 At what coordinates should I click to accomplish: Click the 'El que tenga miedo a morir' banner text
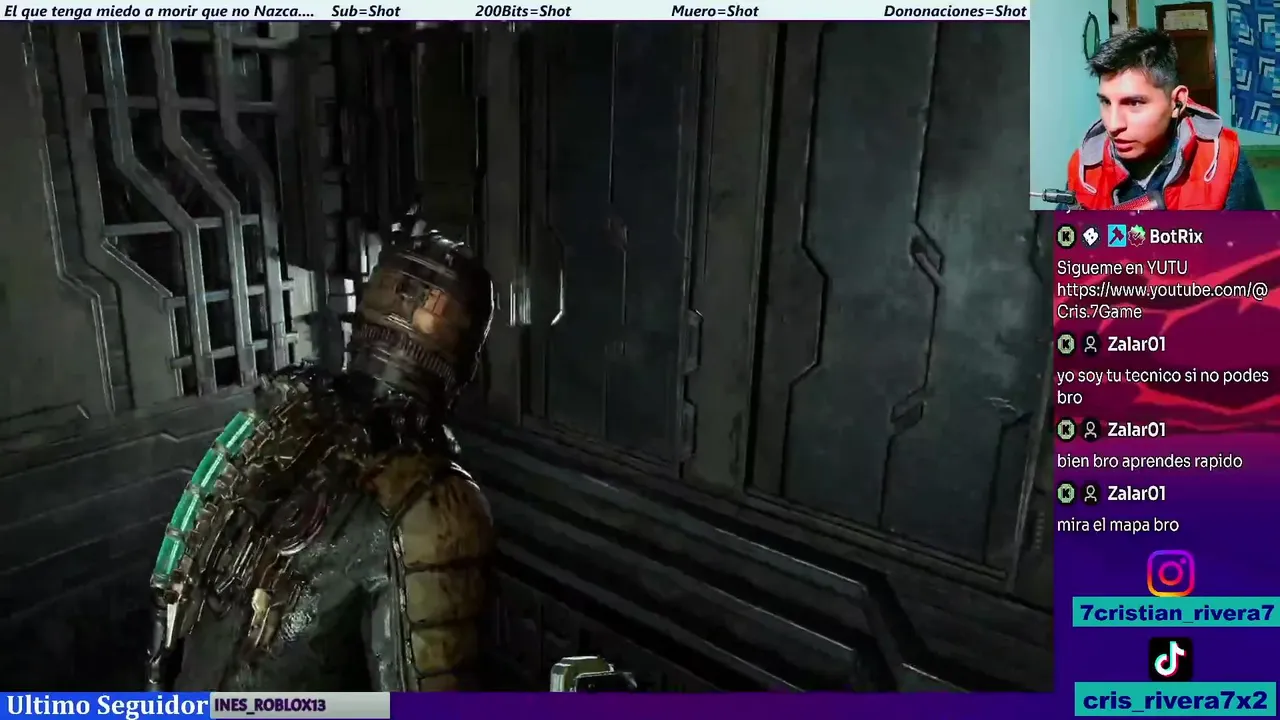159,11
